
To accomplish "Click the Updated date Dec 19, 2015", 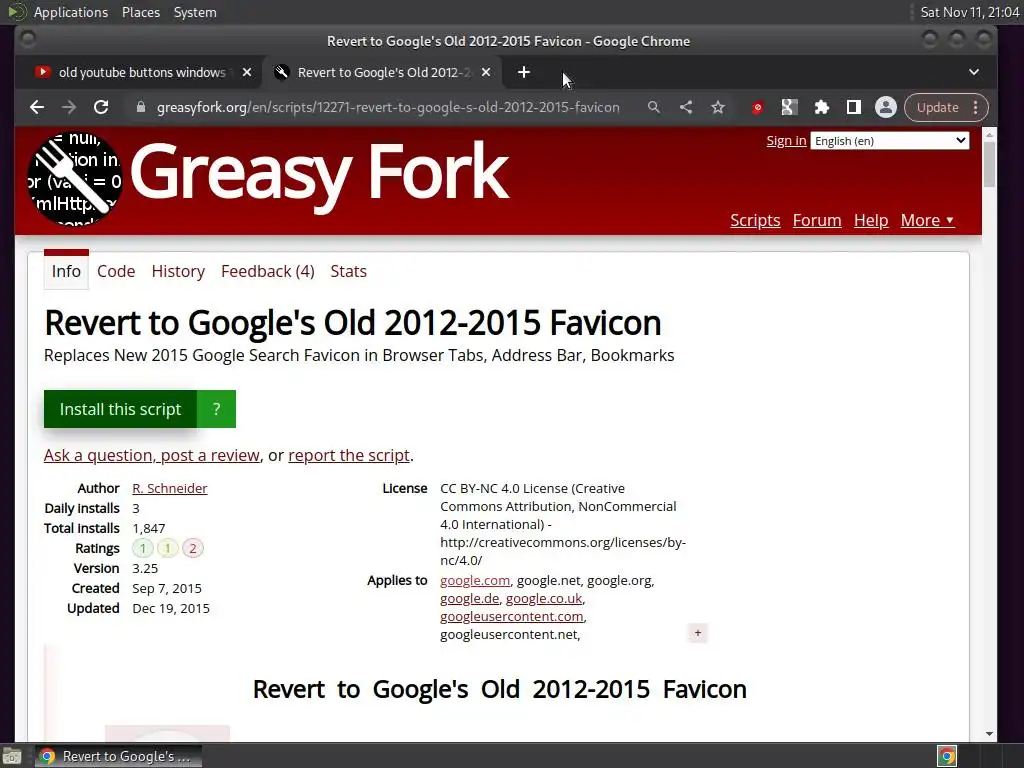I will (171, 608).
